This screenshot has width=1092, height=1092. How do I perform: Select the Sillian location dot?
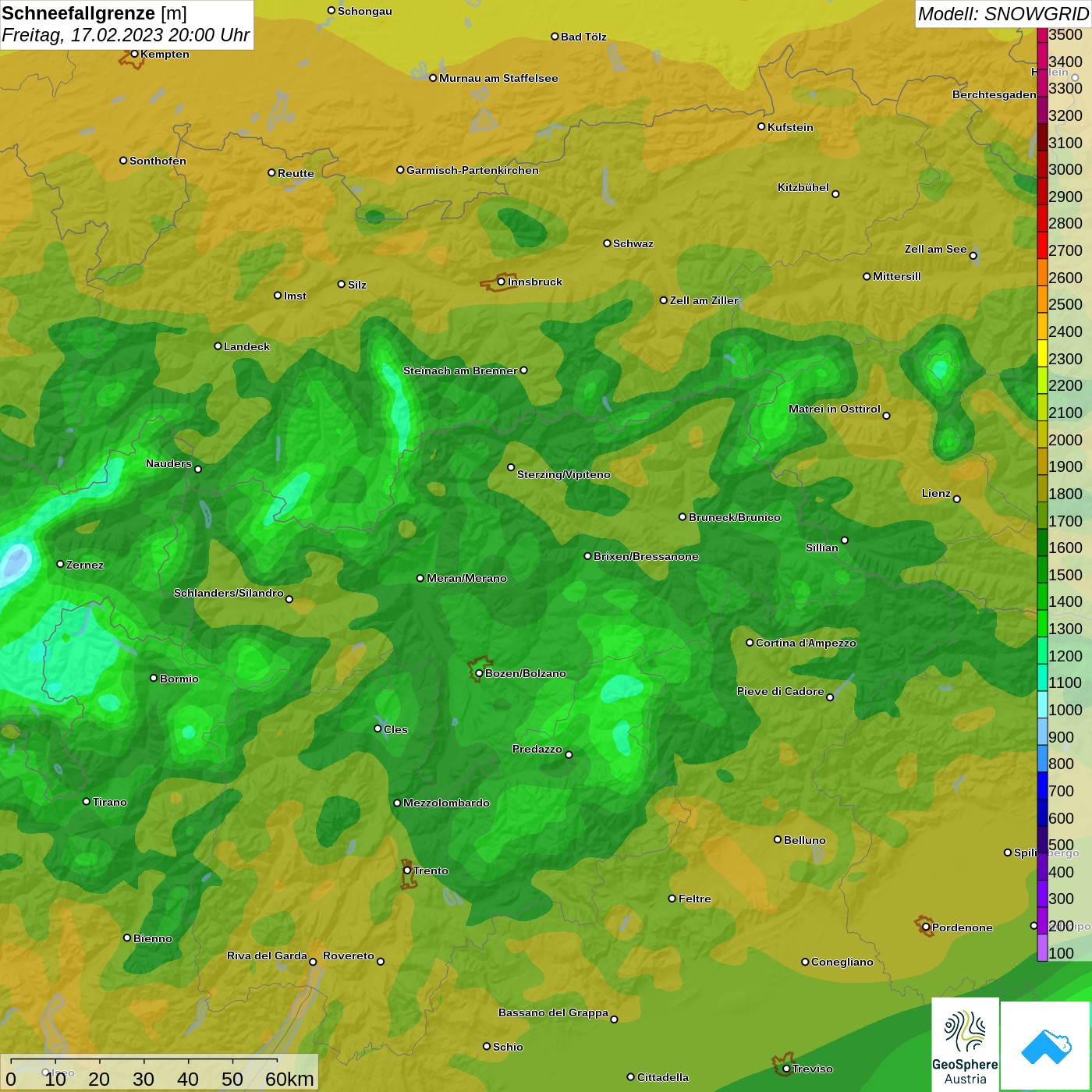845,540
